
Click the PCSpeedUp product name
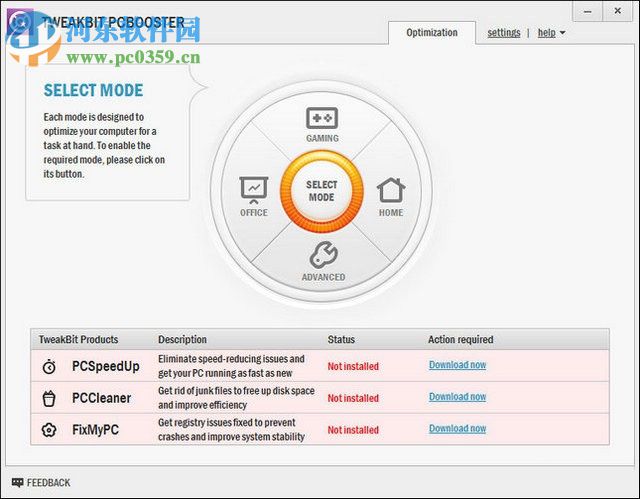click(x=106, y=366)
